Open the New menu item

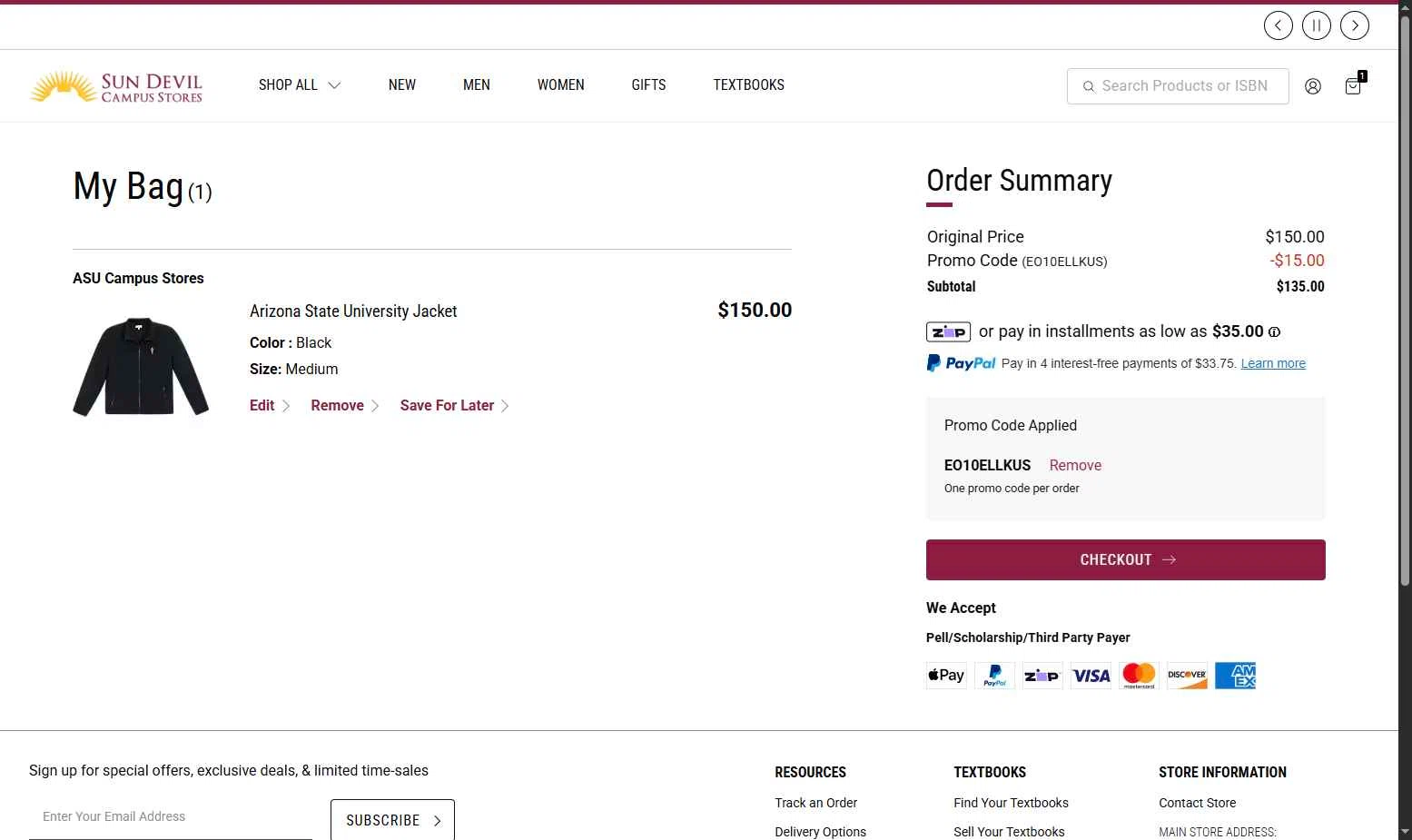(402, 85)
